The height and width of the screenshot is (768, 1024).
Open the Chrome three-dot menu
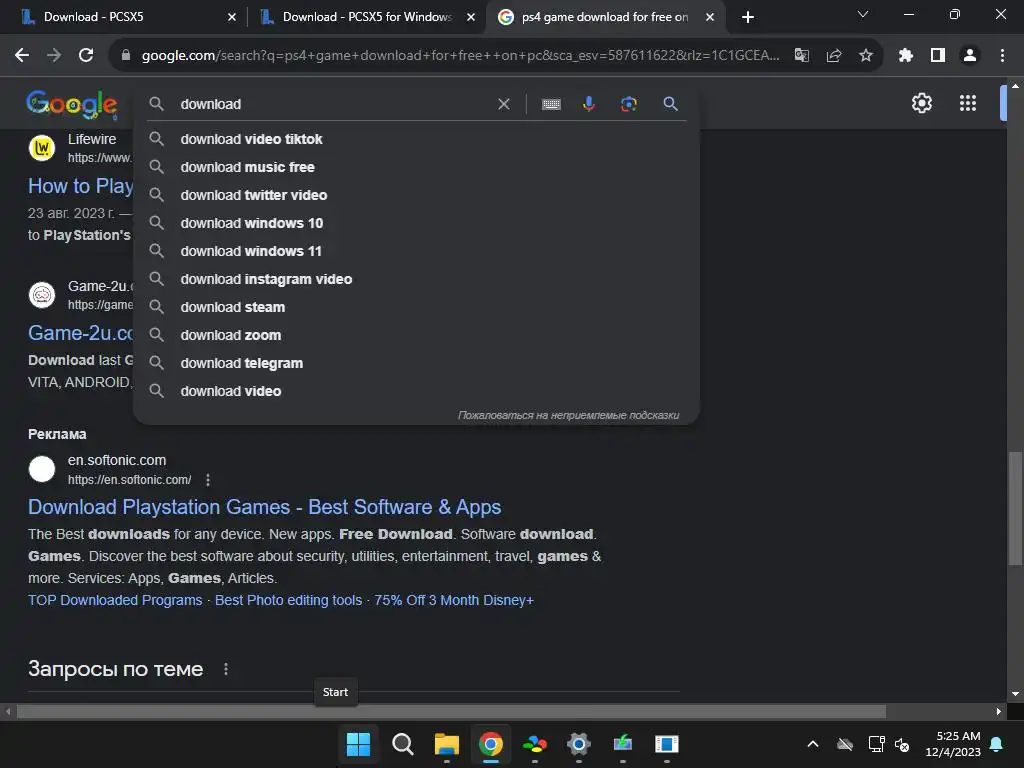click(1002, 56)
